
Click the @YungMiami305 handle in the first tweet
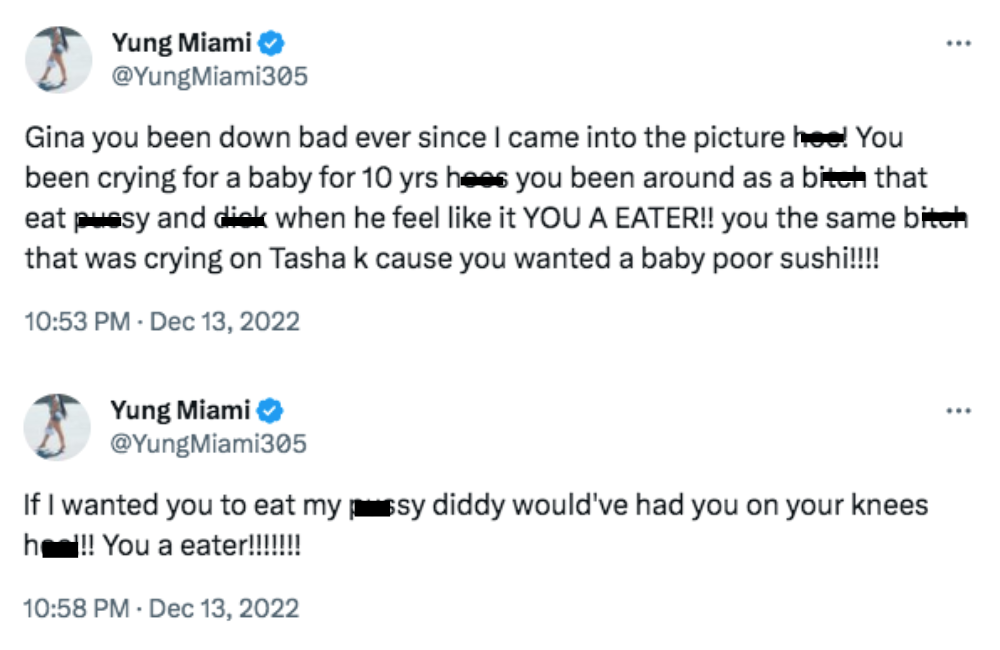pos(207,76)
